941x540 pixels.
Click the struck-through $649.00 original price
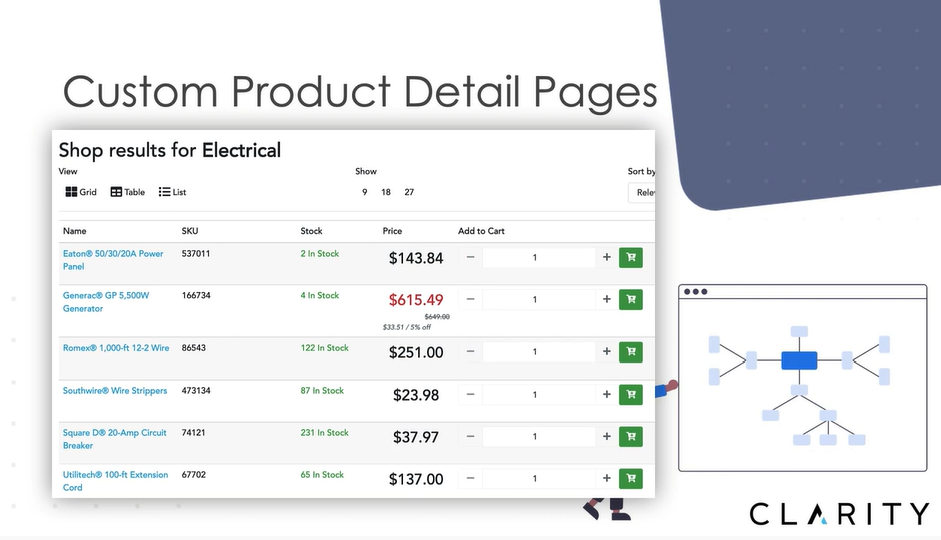(437, 317)
